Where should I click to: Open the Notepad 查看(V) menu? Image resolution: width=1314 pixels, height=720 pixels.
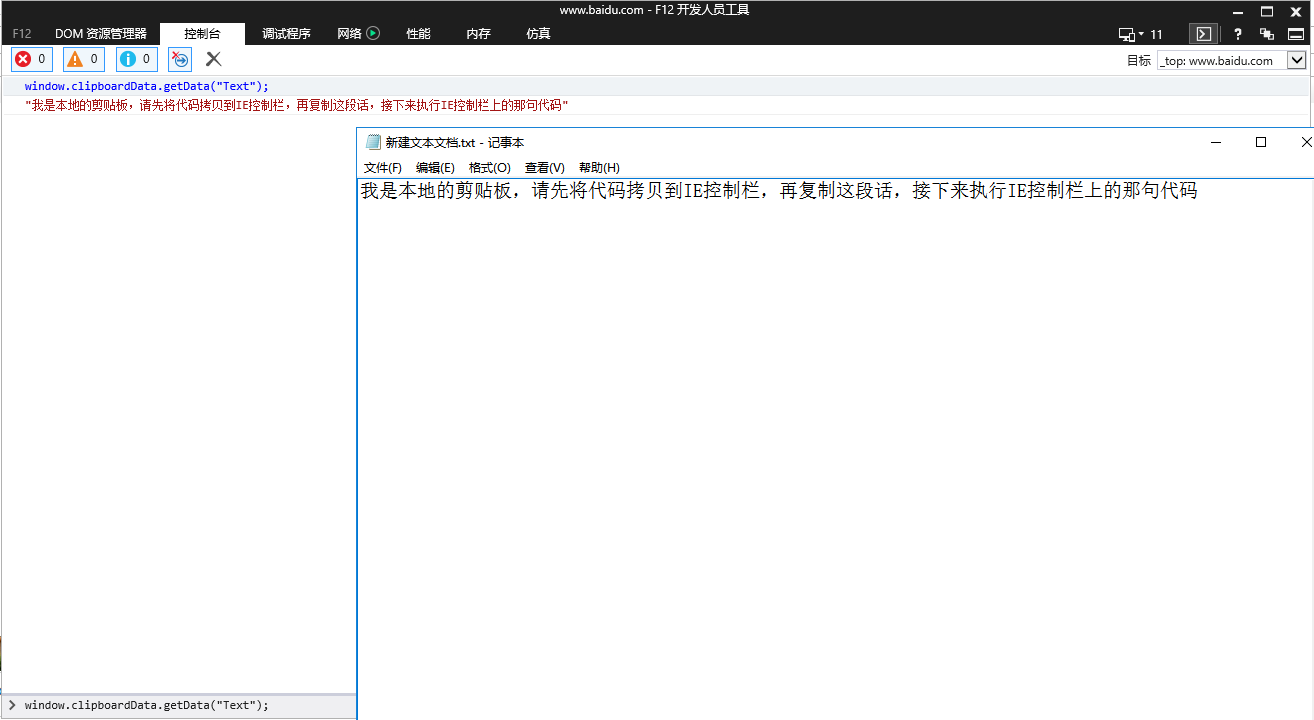(545, 168)
